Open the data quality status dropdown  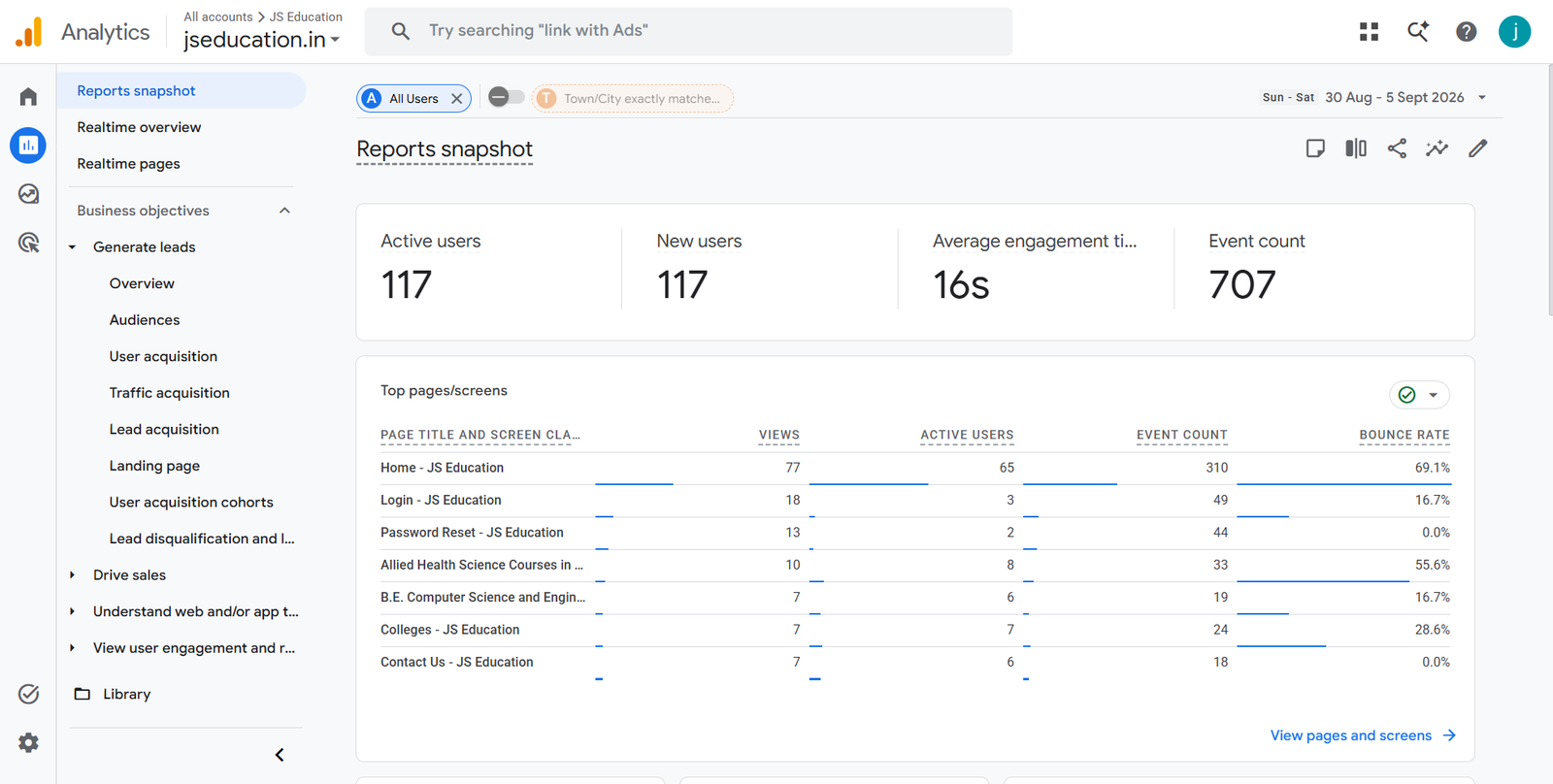click(x=1419, y=395)
